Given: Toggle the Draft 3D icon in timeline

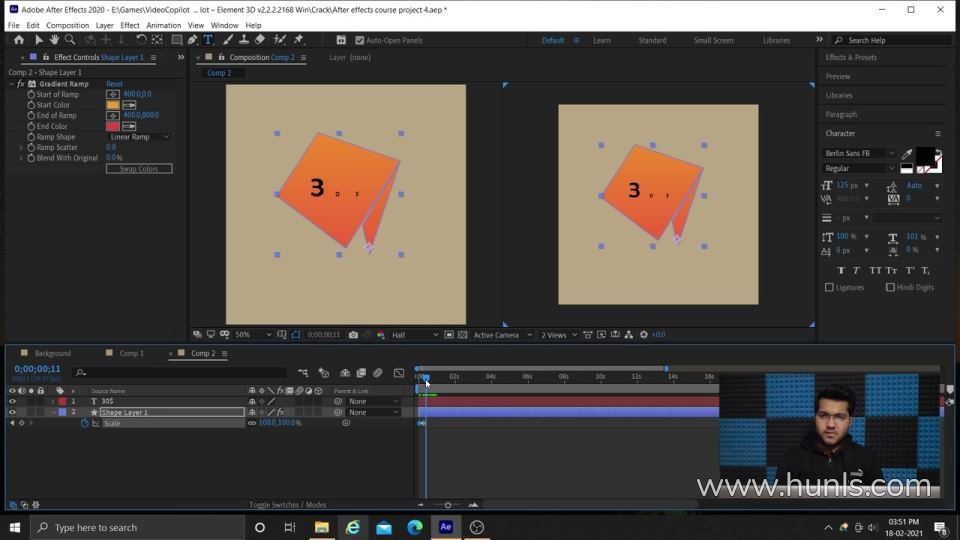Looking at the screenshot, I should tap(324, 373).
